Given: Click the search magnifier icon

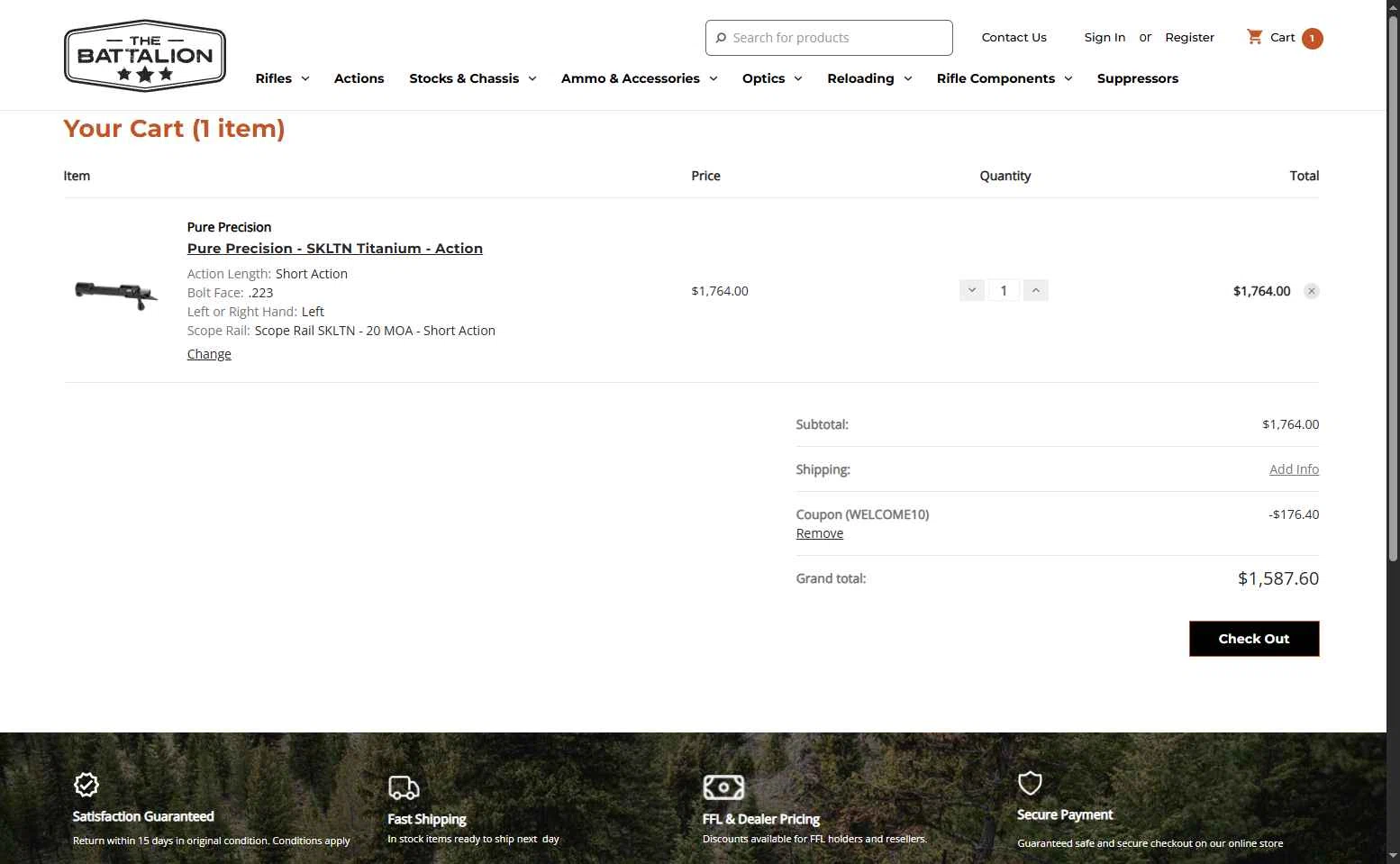Looking at the screenshot, I should (x=721, y=38).
